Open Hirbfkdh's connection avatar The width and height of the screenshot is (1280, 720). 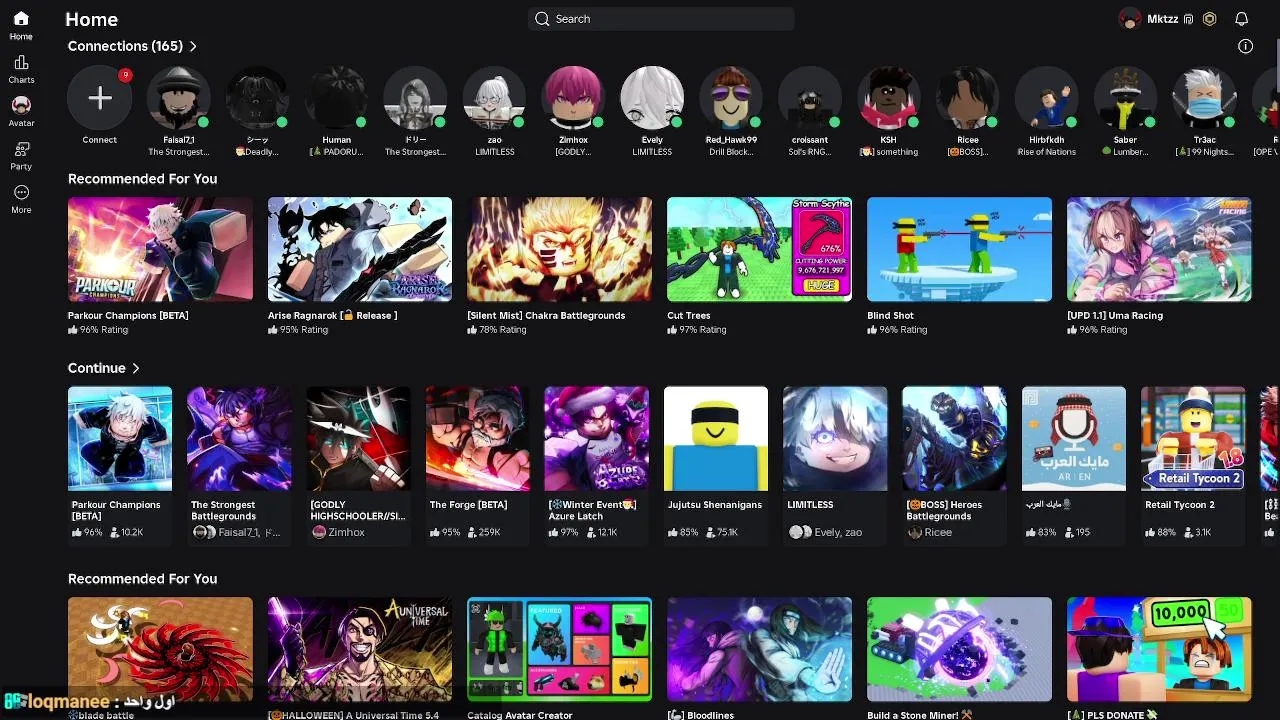point(1047,98)
